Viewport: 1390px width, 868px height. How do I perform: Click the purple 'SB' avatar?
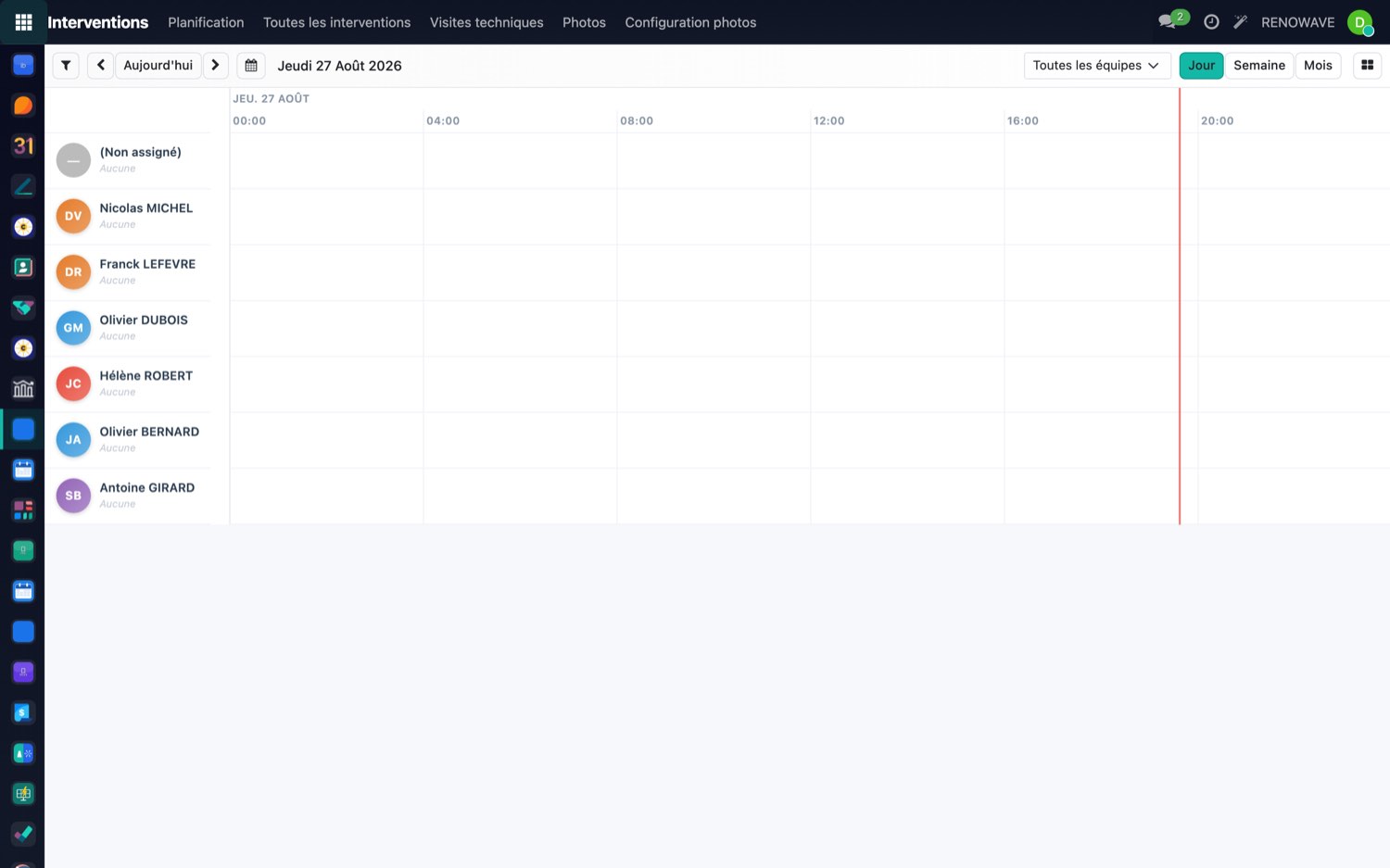73,496
